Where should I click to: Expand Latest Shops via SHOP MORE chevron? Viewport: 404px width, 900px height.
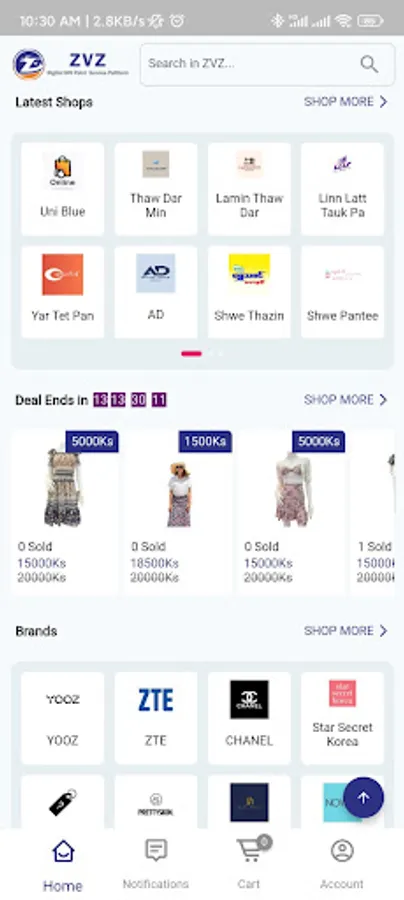point(383,102)
